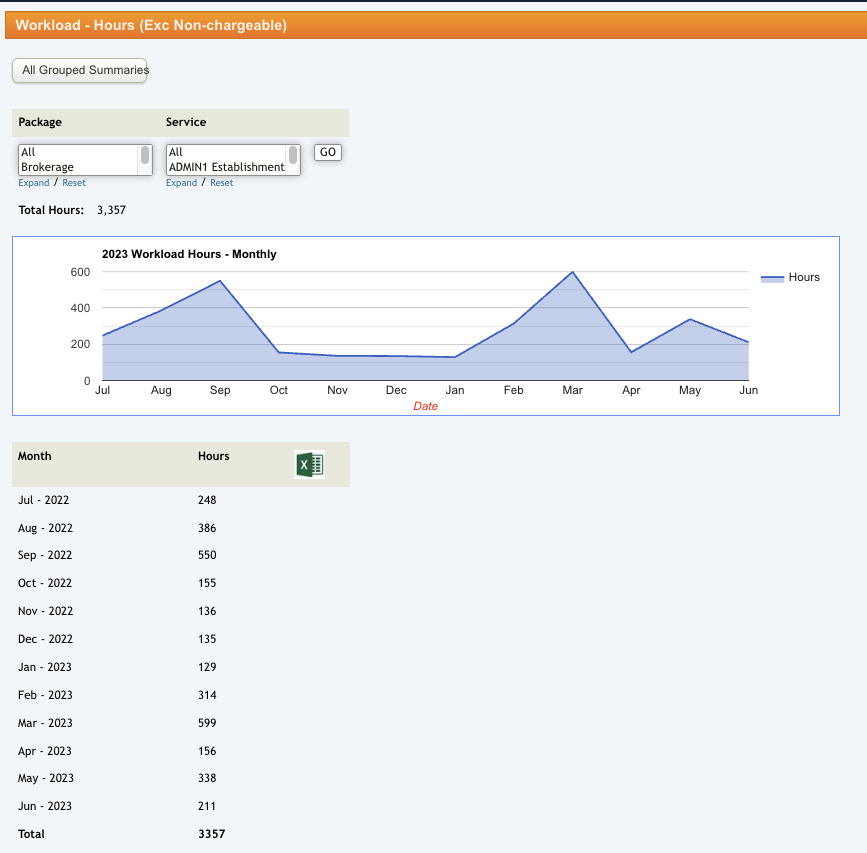Click the 2023 Workload Hours chart title

189,254
